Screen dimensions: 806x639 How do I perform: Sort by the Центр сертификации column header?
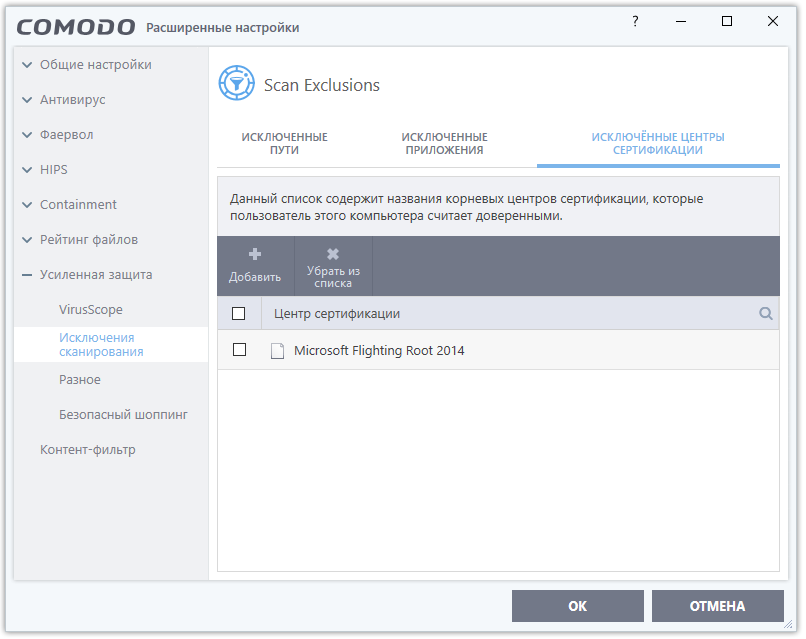(x=337, y=314)
